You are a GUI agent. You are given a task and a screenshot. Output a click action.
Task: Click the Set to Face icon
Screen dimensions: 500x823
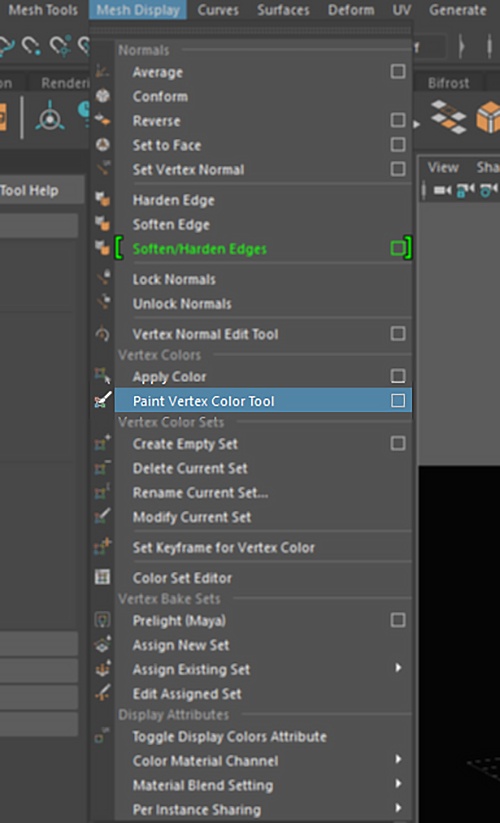[x=102, y=144]
